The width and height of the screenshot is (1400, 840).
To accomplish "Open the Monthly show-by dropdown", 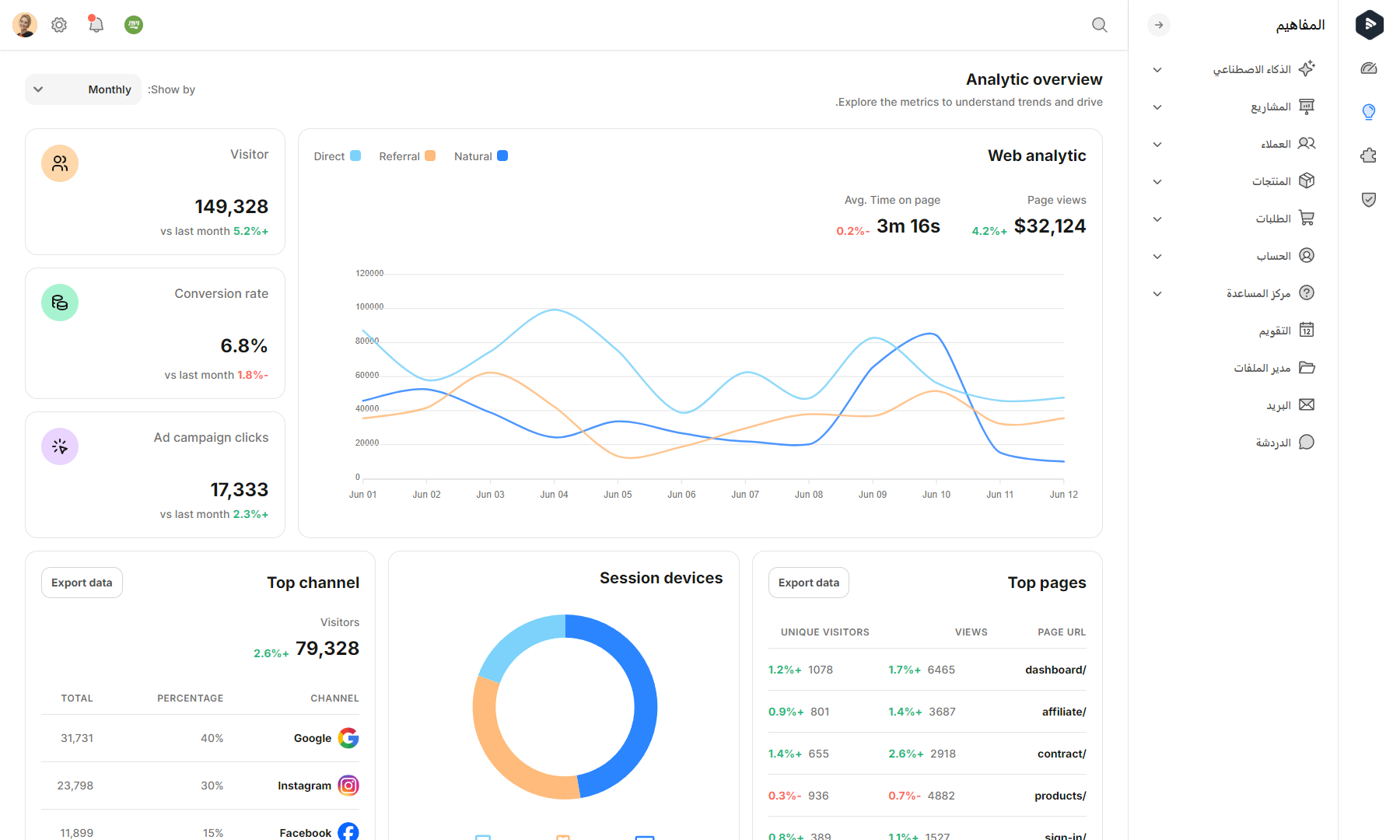I will [82, 89].
